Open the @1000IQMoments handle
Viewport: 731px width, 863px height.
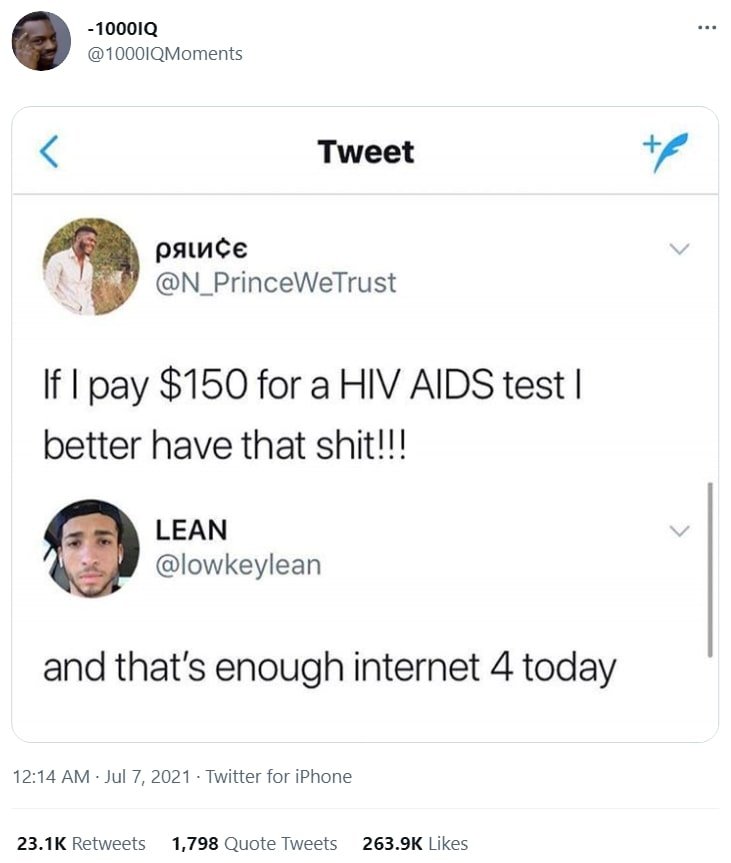tap(165, 54)
